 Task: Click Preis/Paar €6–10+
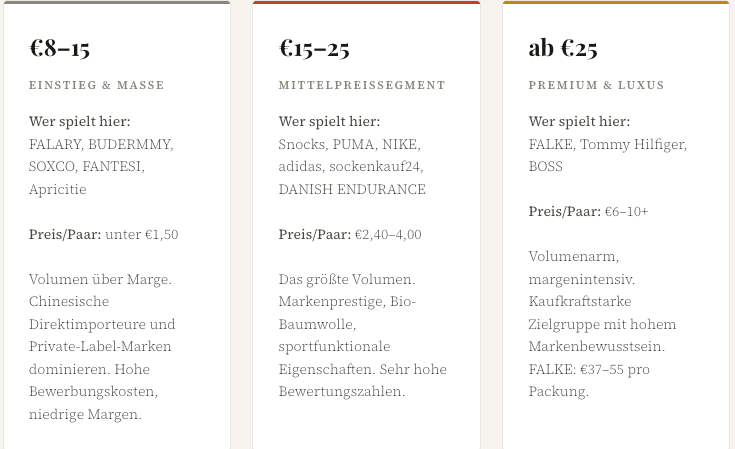coord(588,212)
